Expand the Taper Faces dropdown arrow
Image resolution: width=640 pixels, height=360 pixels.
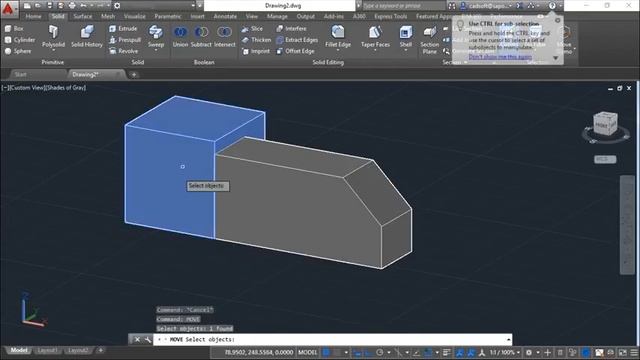pos(375,50)
